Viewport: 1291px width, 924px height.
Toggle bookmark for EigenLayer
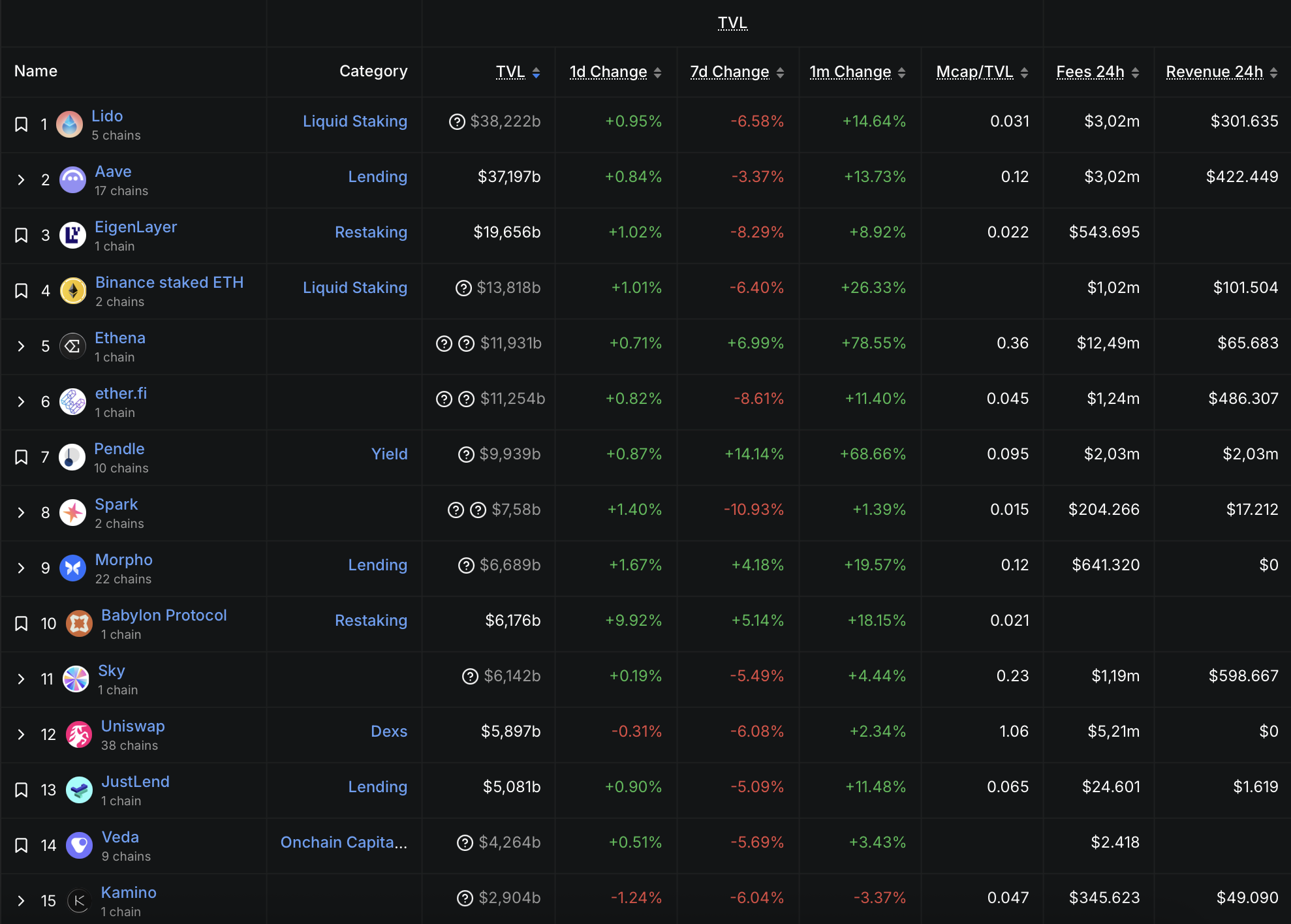click(22, 235)
